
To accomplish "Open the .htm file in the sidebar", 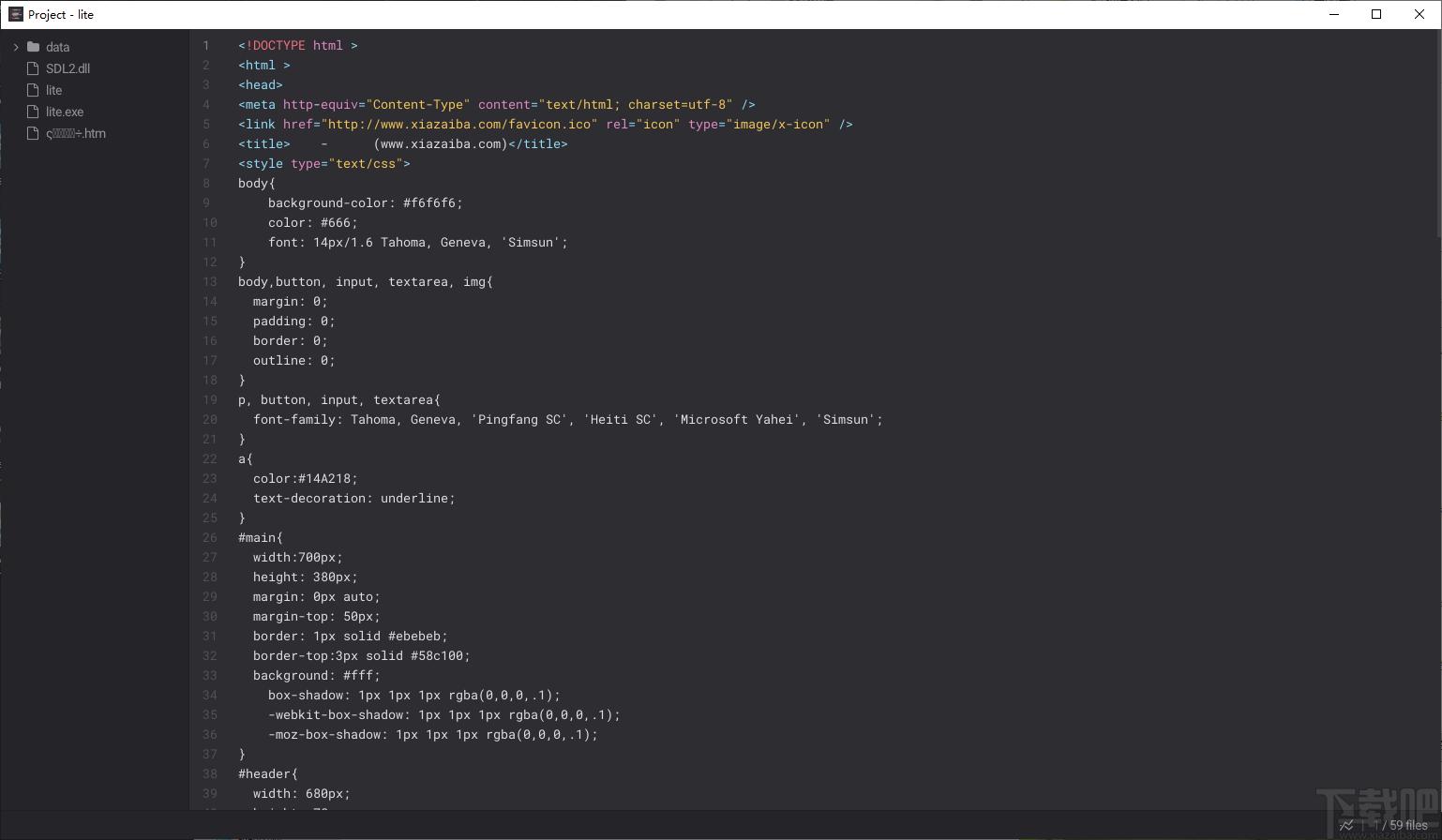I will pyautogui.click(x=76, y=133).
